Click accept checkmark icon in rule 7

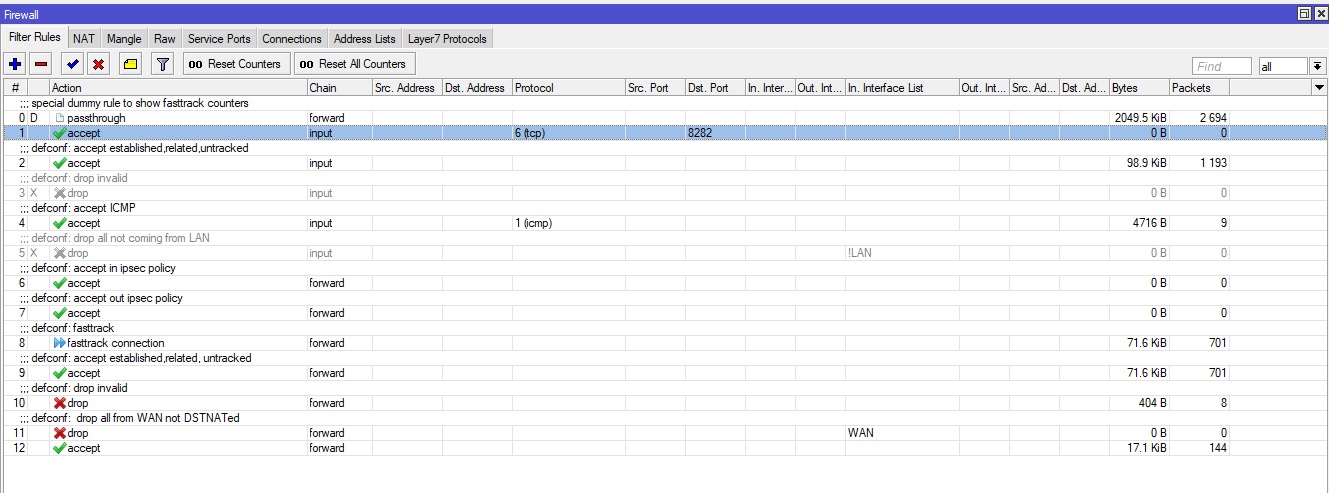click(x=59, y=313)
